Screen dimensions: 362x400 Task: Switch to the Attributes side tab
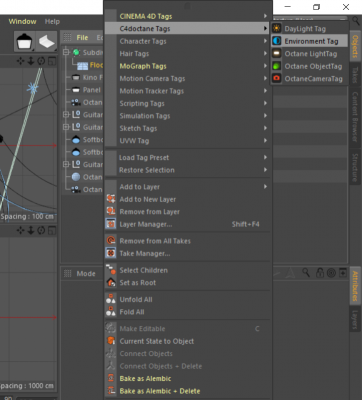point(355,286)
